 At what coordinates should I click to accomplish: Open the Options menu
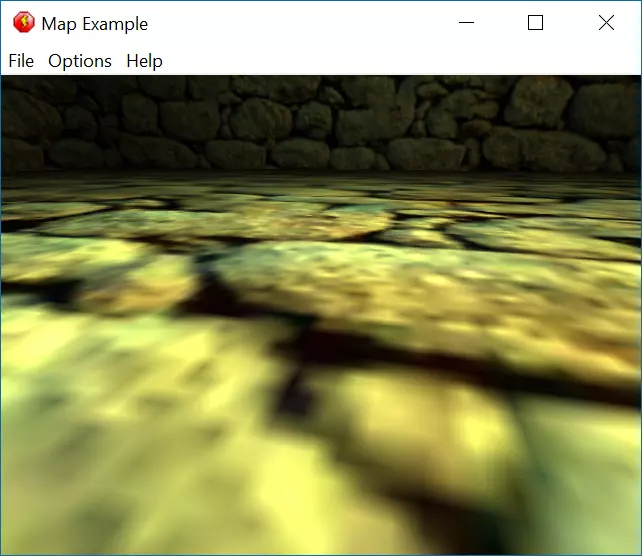[x=80, y=61]
